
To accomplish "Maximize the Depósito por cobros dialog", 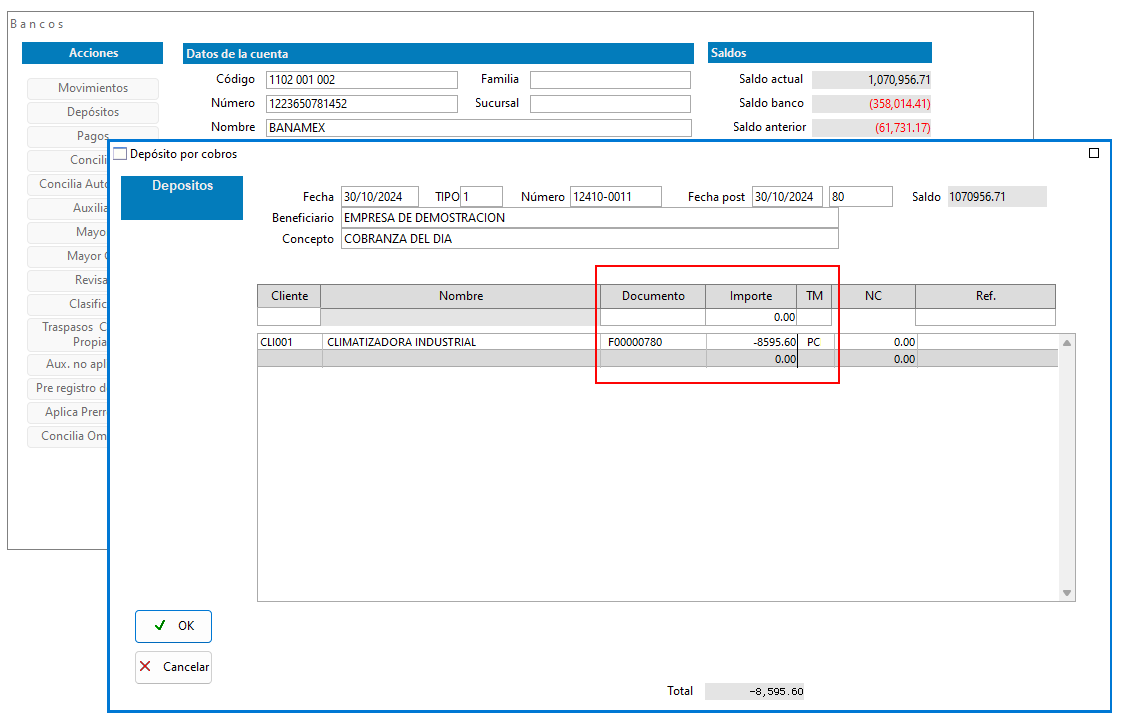I will coord(1093,153).
